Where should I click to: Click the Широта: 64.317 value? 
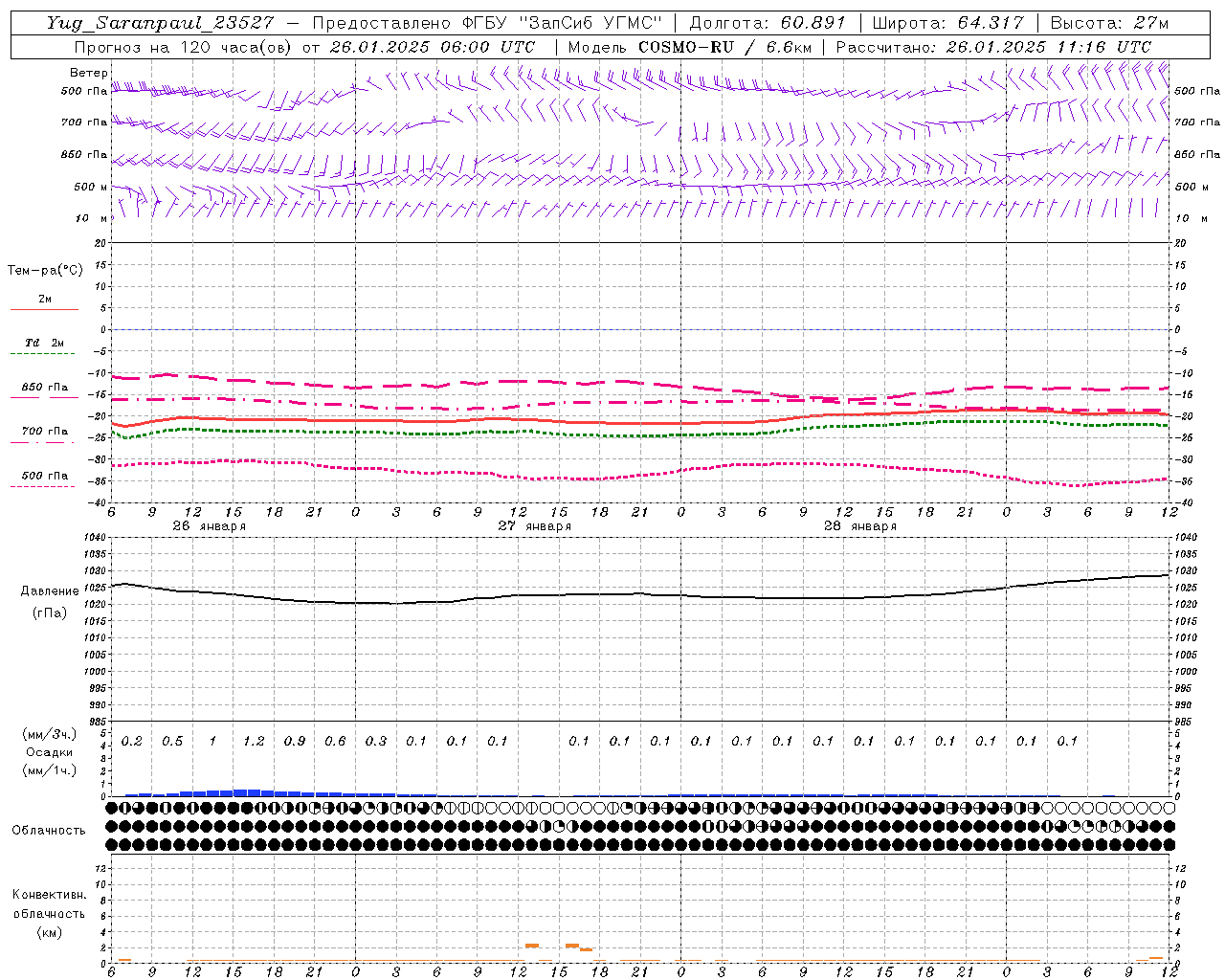pos(947,23)
